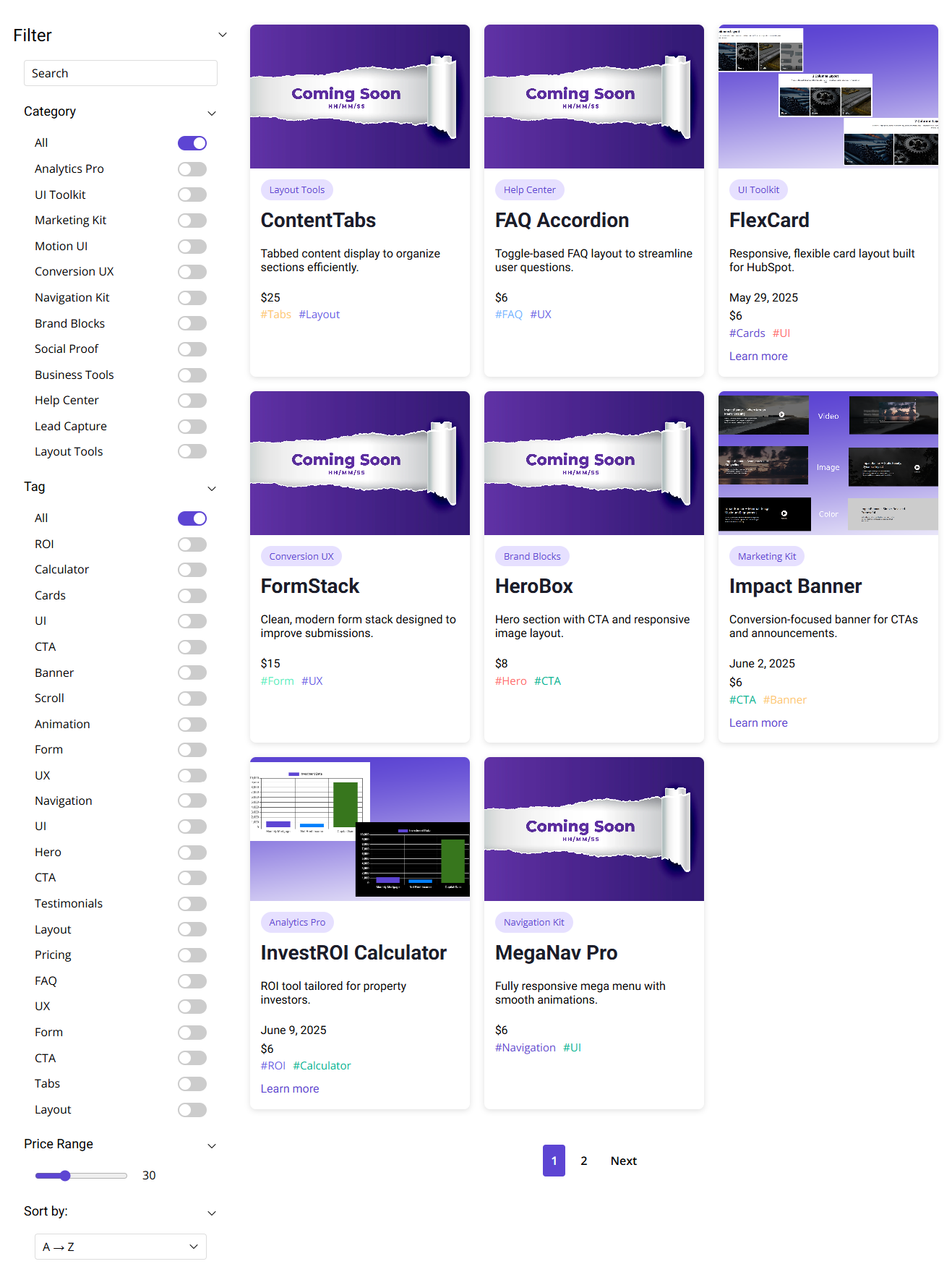
Task: Click the InvestROI Calculator chart thumbnail
Action: tap(359, 829)
